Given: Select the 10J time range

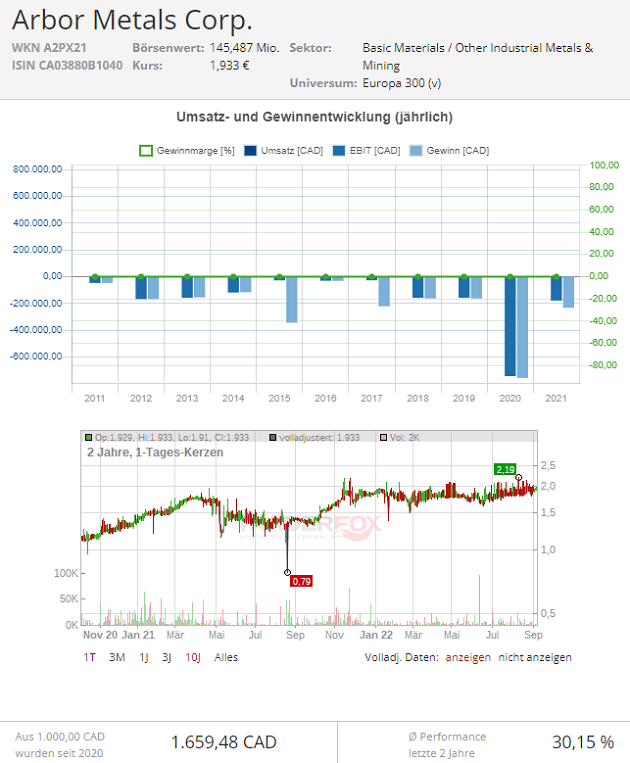Looking at the screenshot, I should click(193, 657).
